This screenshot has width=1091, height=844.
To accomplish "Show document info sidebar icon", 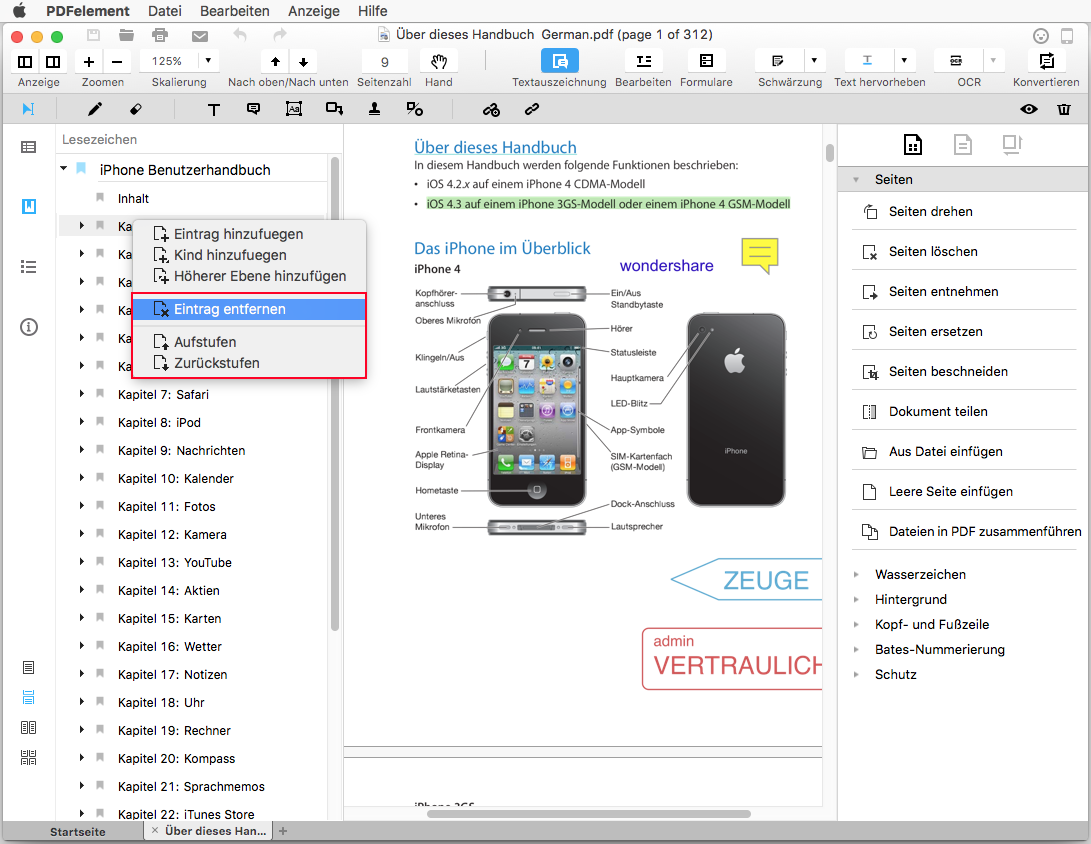I will pyautogui.click(x=29, y=327).
